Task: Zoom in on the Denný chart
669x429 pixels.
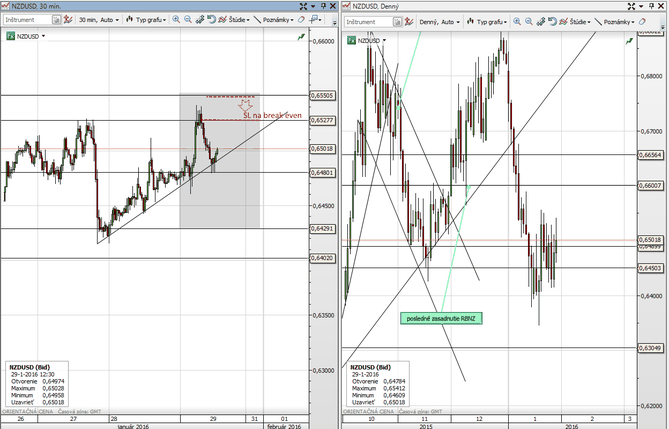Action: (517, 22)
